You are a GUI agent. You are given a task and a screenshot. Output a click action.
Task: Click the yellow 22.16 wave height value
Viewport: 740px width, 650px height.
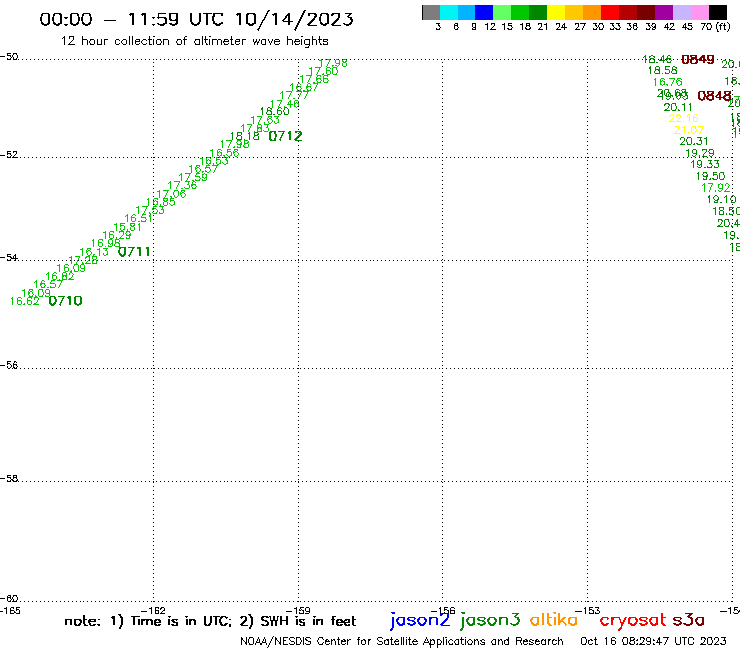[x=683, y=118]
